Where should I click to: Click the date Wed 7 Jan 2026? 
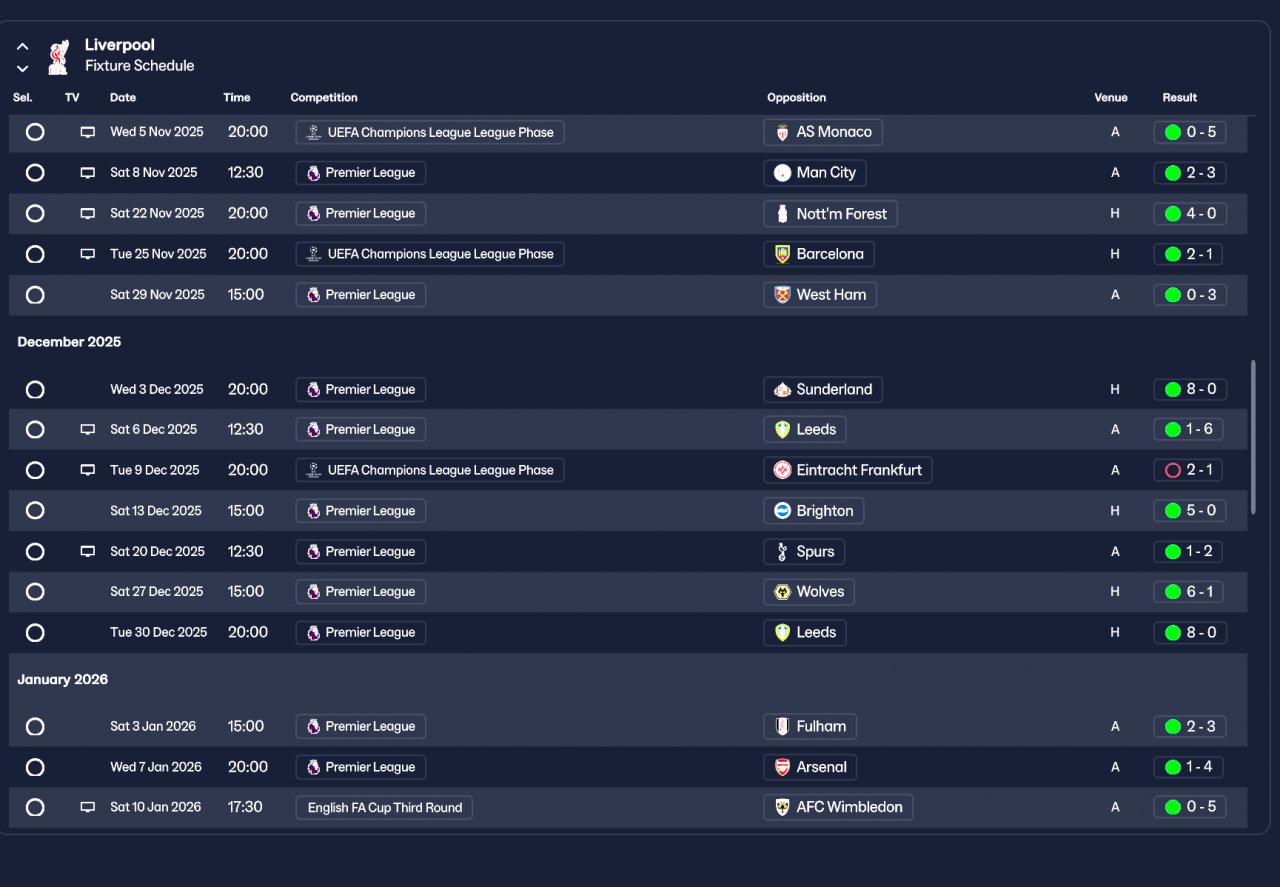click(x=156, y=767)
